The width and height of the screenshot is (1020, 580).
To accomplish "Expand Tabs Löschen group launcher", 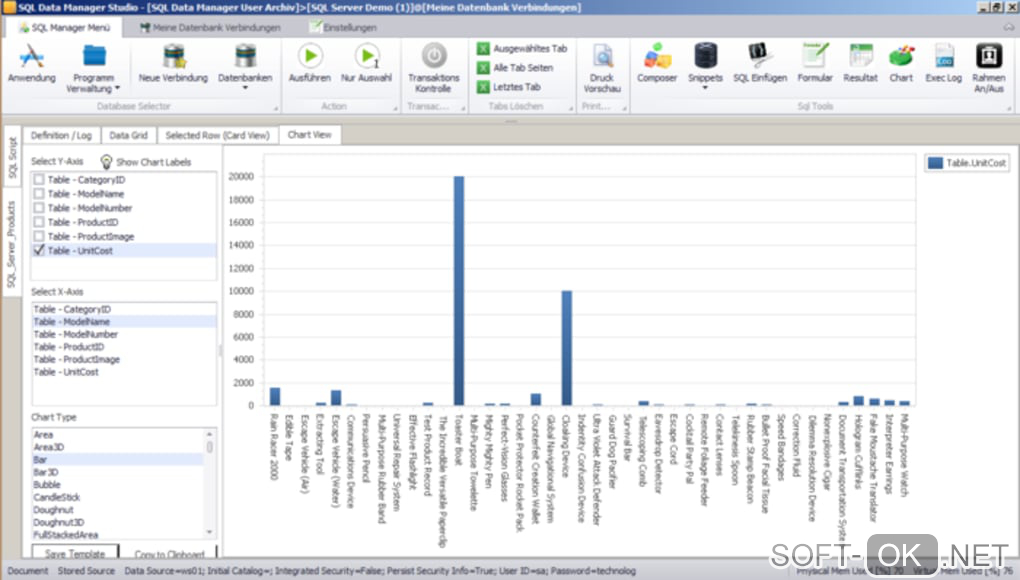I will pos(571,109).
